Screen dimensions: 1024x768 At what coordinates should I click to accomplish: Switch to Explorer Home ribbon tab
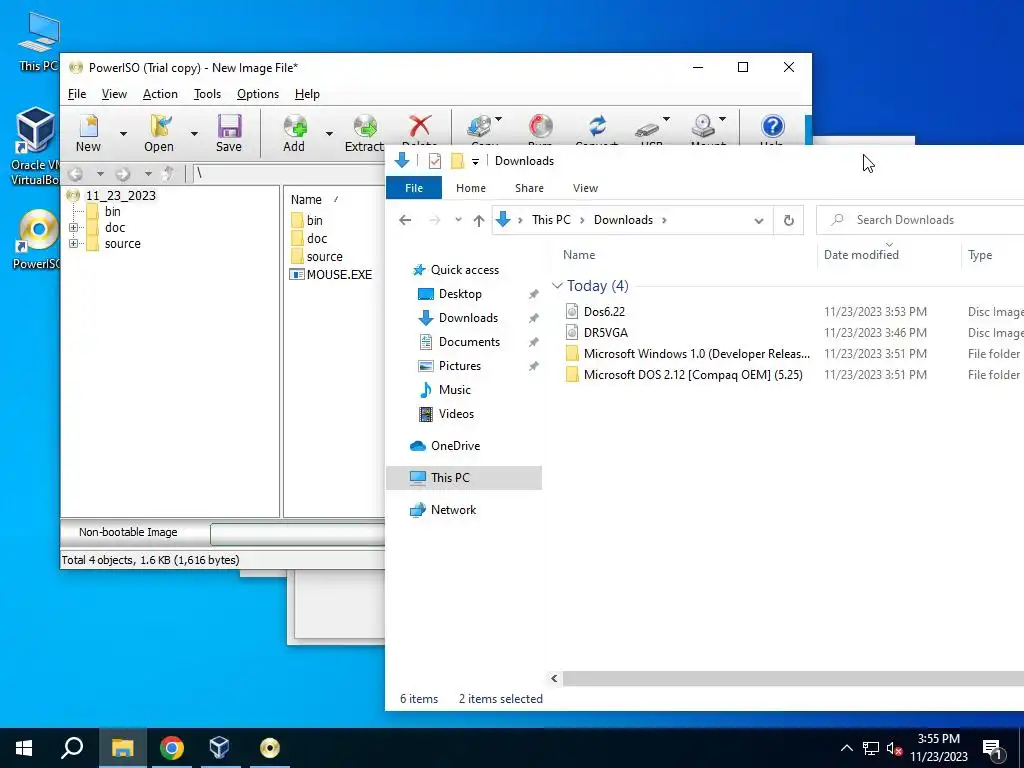471,188
